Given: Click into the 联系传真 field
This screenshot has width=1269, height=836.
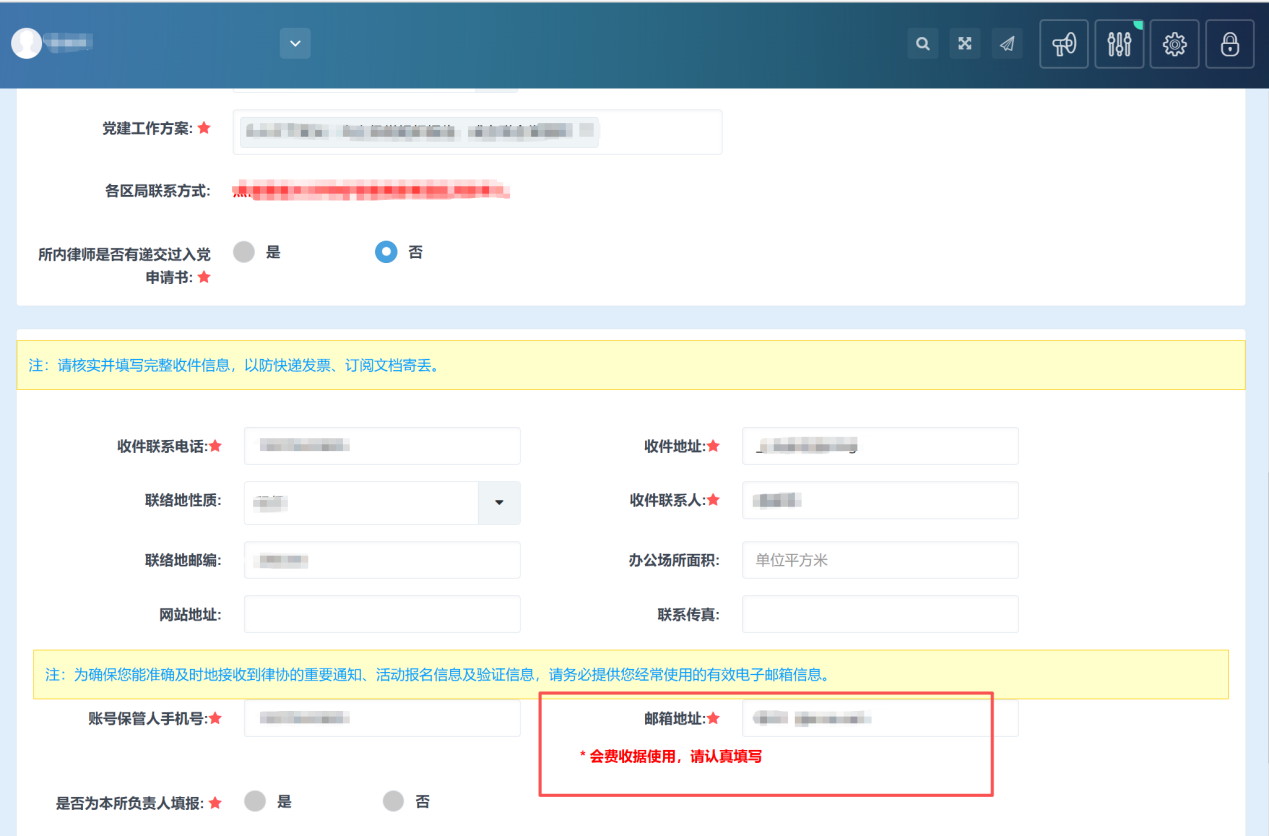Looking at the screenshot, I should [879, 614].
